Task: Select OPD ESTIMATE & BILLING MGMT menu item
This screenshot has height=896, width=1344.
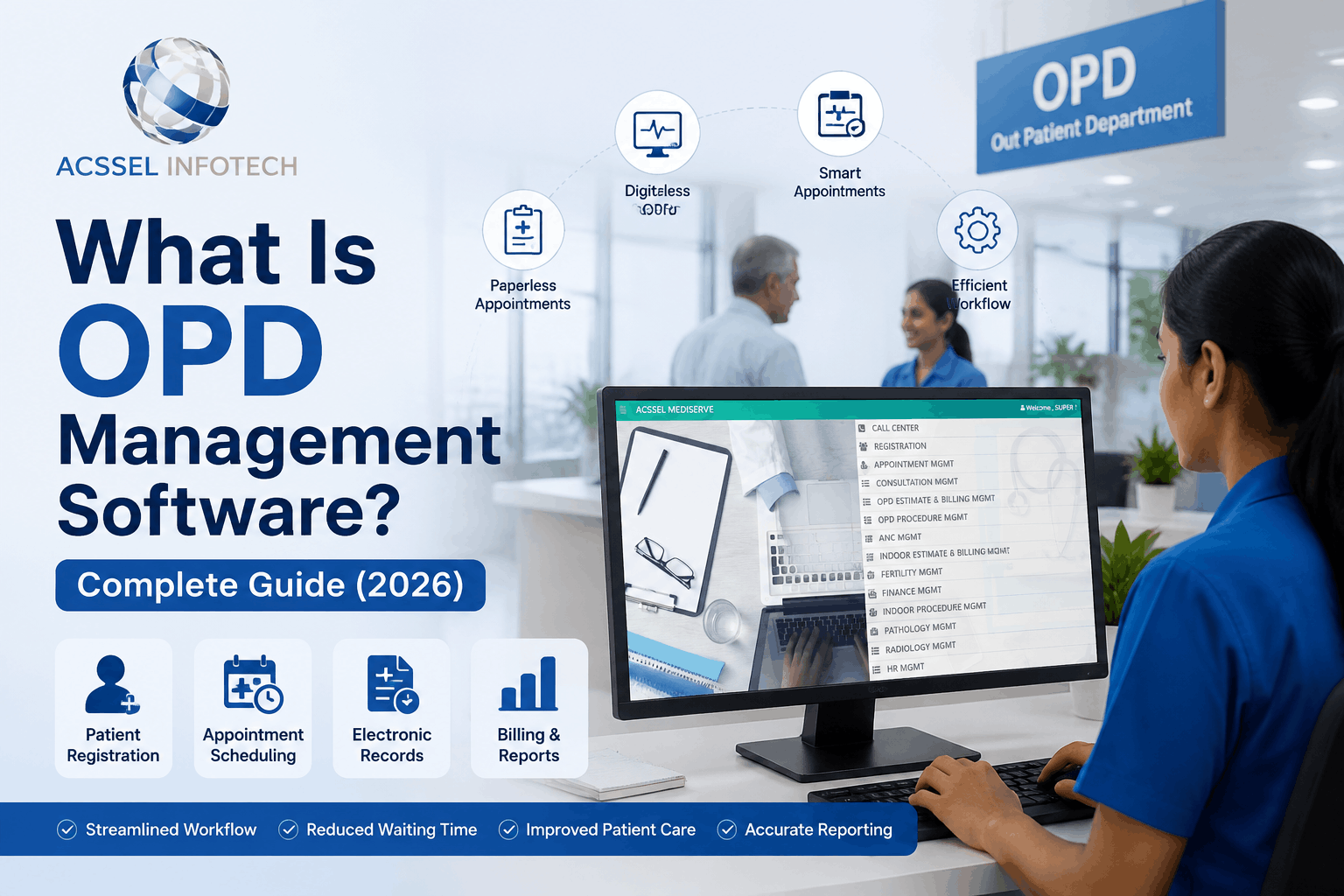Action: point(935,500)
